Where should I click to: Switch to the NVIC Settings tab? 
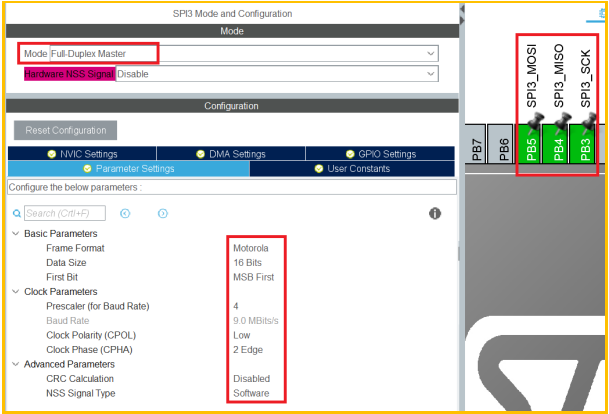click(x=82, y=154)
